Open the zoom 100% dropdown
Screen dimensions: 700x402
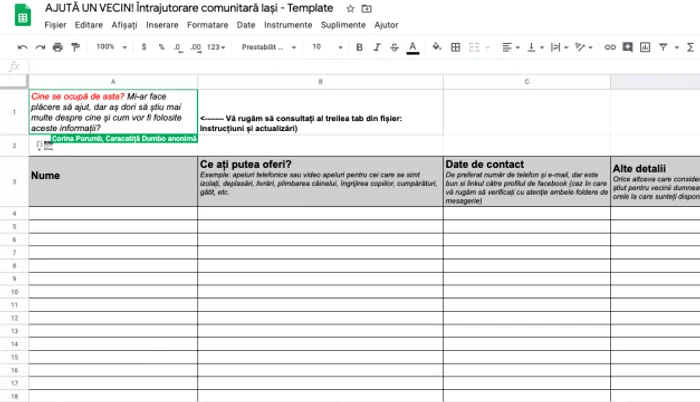[111, 47]
